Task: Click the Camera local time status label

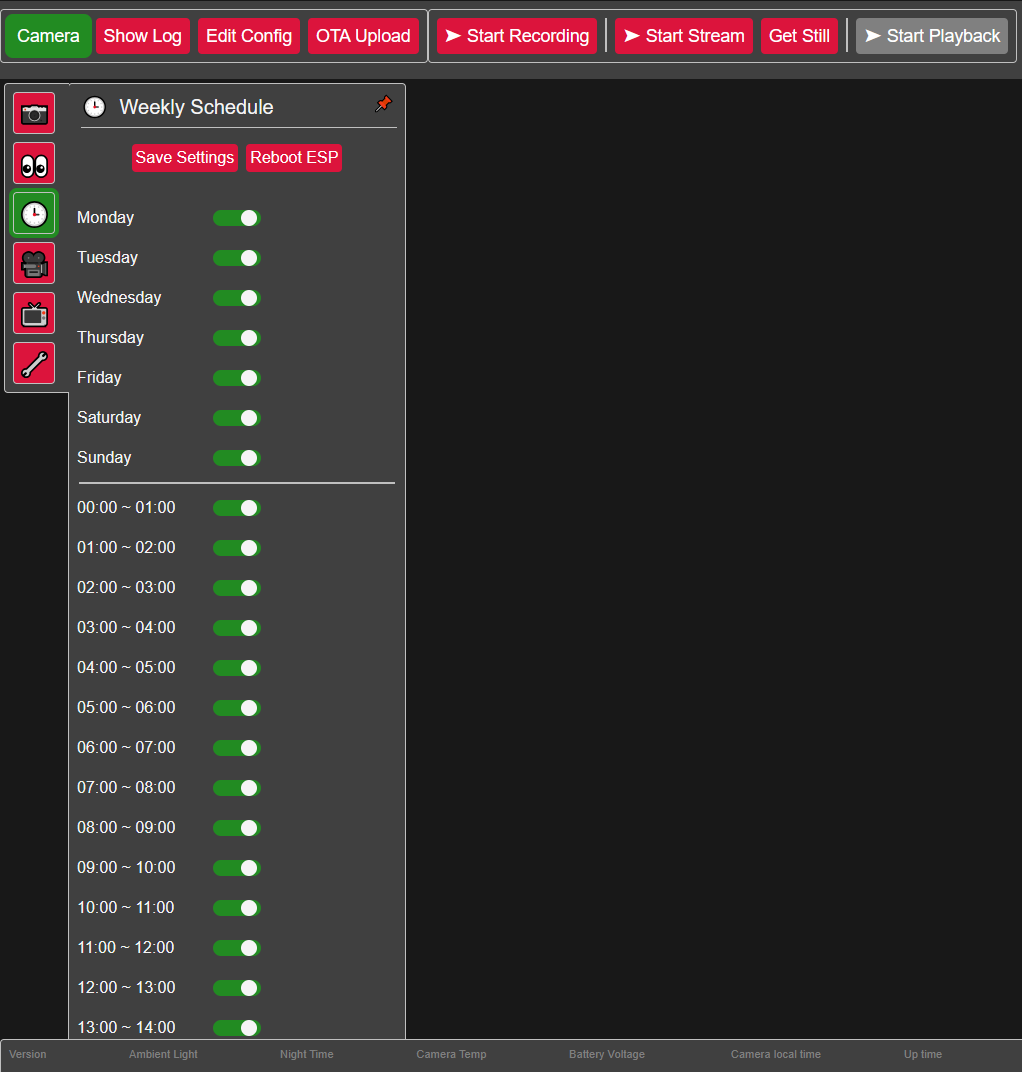Action: (776, 1054)
